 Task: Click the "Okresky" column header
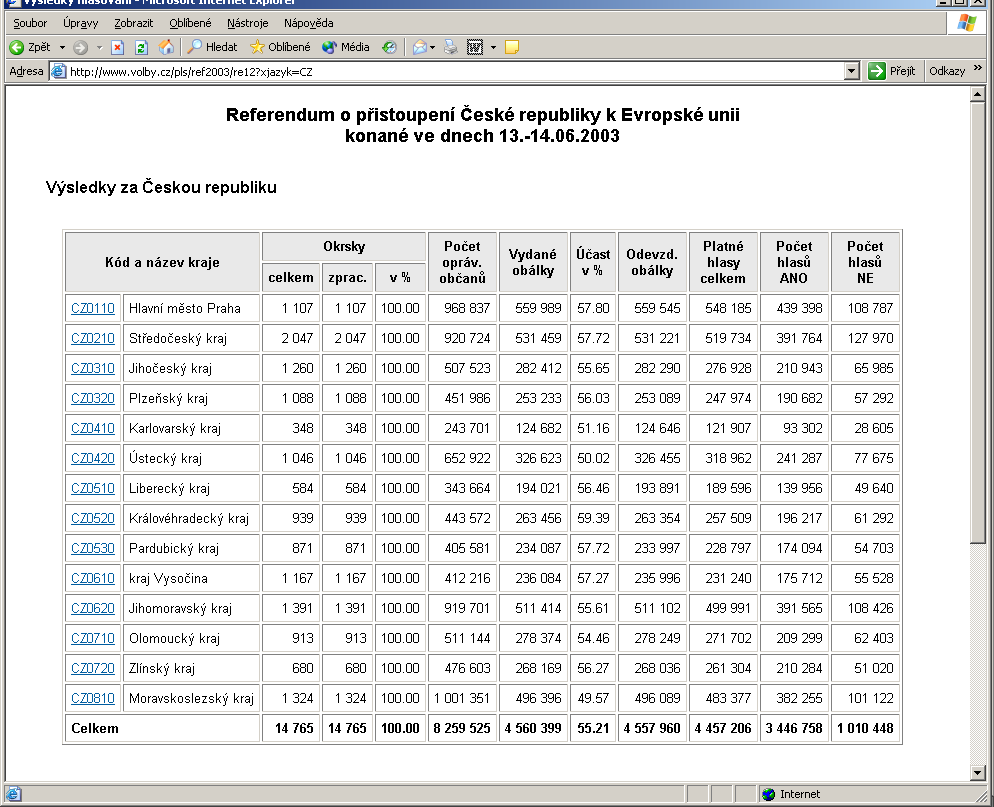pos(344,247)
